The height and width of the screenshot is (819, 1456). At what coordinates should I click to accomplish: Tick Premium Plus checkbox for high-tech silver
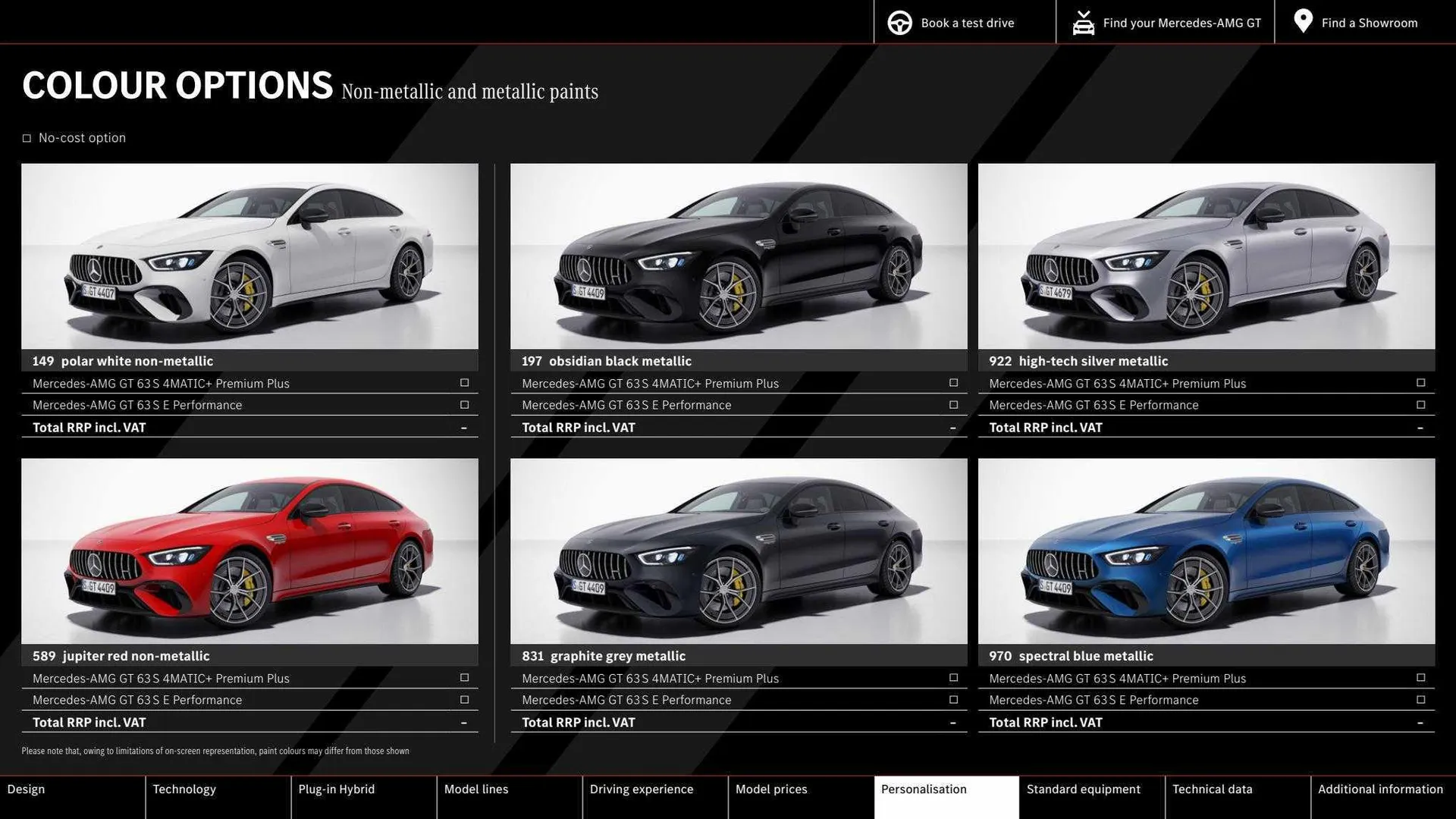1420,383
